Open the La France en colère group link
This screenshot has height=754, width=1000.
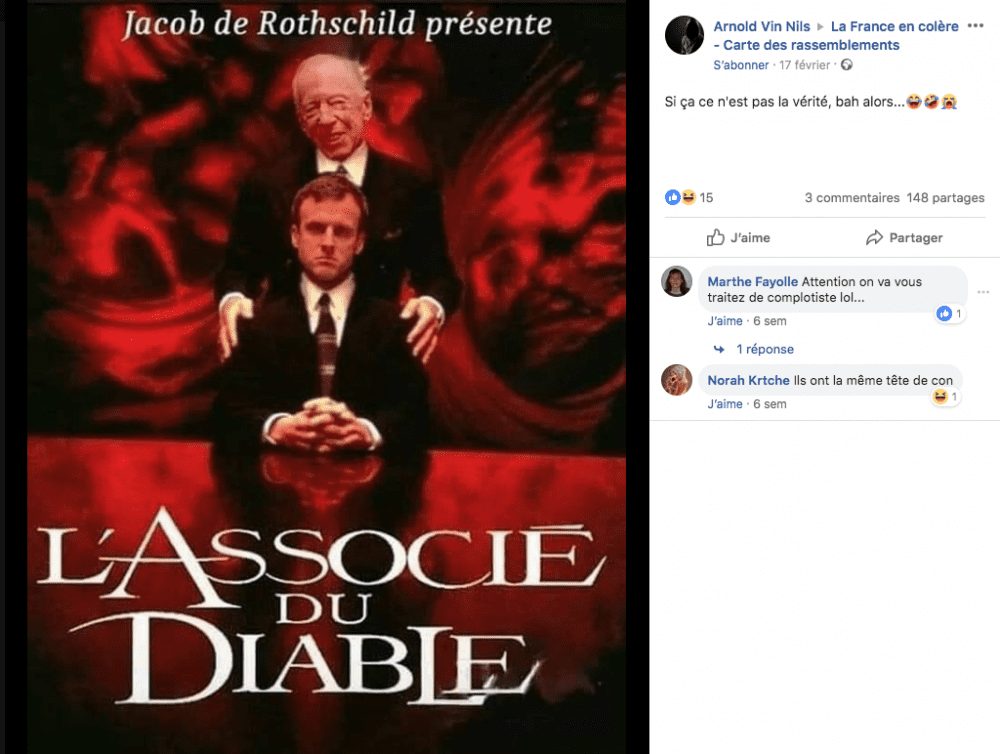[x=836, y=36]
